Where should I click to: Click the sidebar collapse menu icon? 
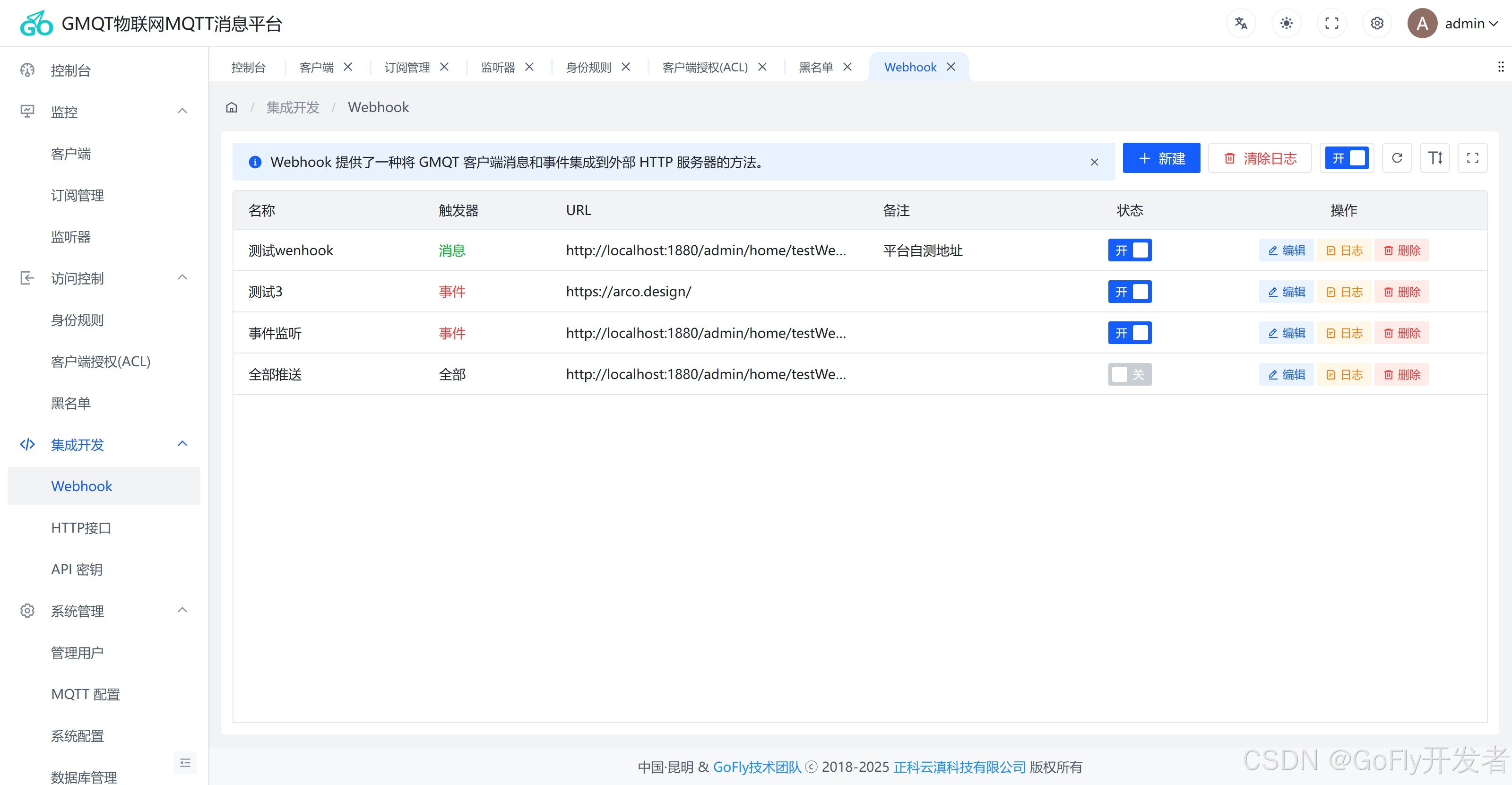(x=185, y=763)
